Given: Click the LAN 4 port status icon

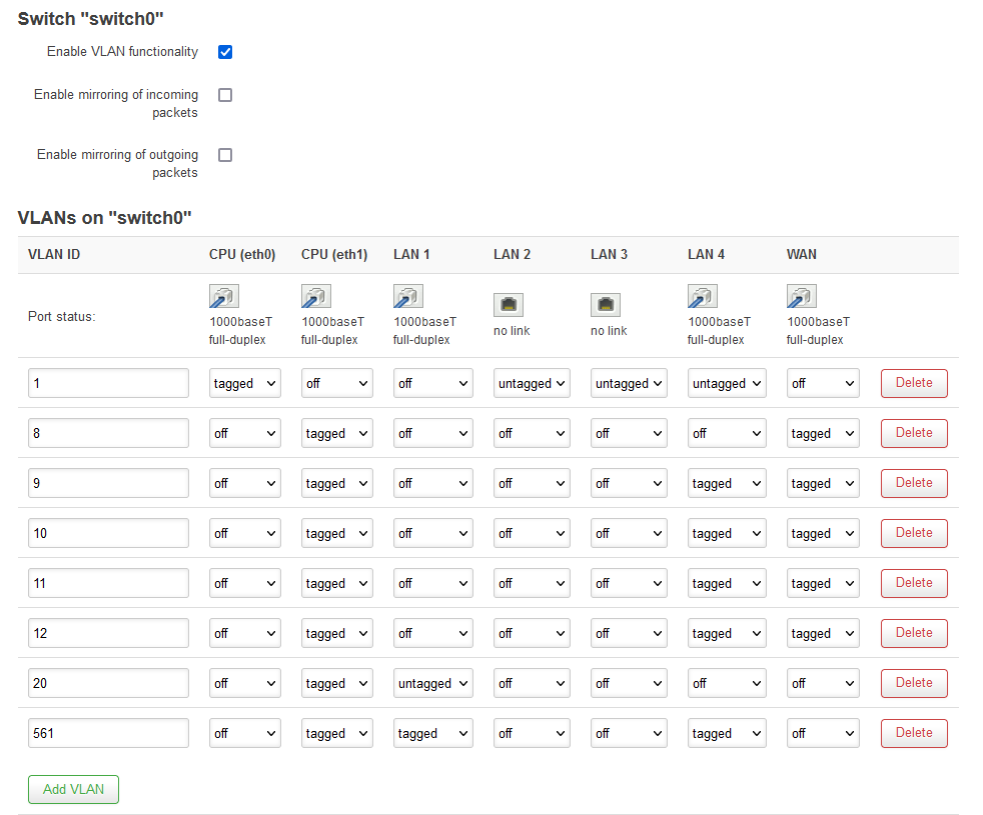Looking at the screenshot, I should click(702, 297).
